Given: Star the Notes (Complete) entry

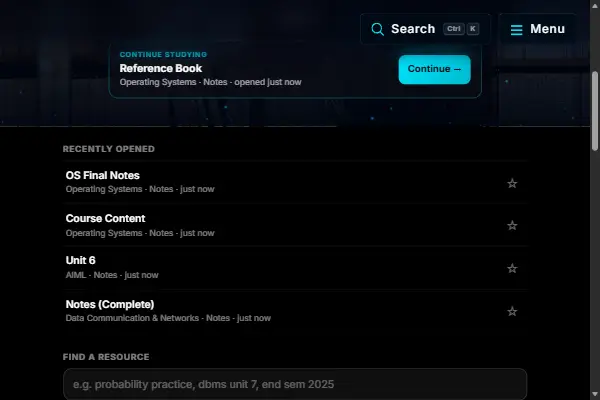Looking at the screenshot, I should click(x=512, y=312).
